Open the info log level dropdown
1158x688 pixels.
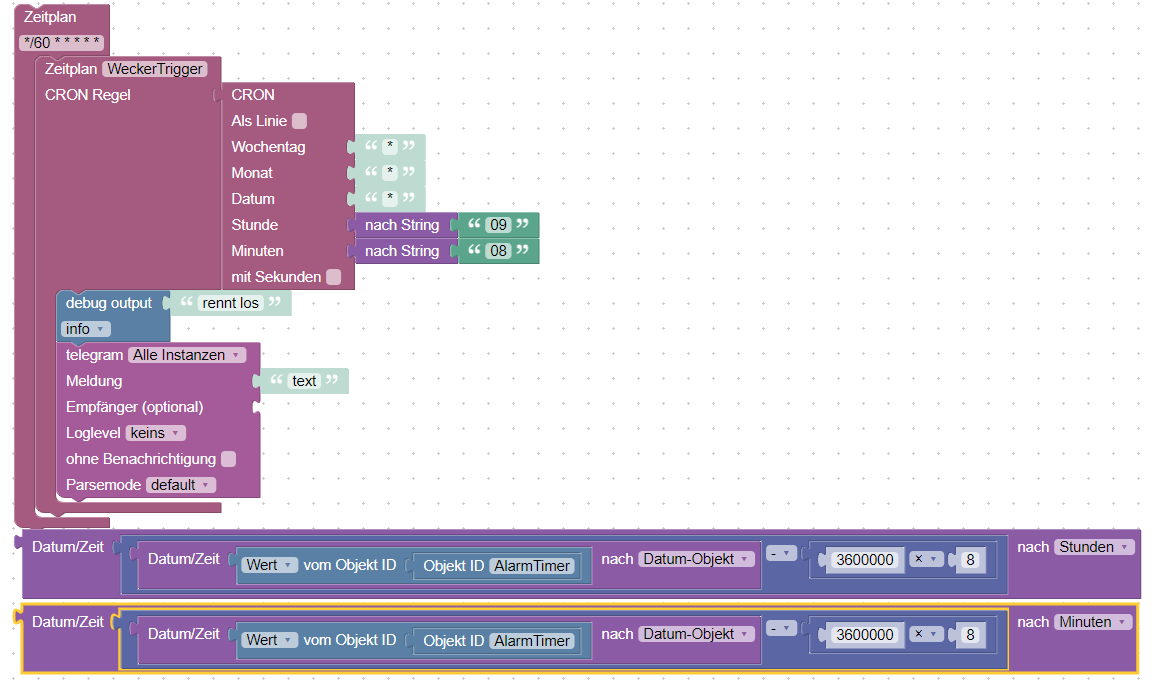coord(86,329)
